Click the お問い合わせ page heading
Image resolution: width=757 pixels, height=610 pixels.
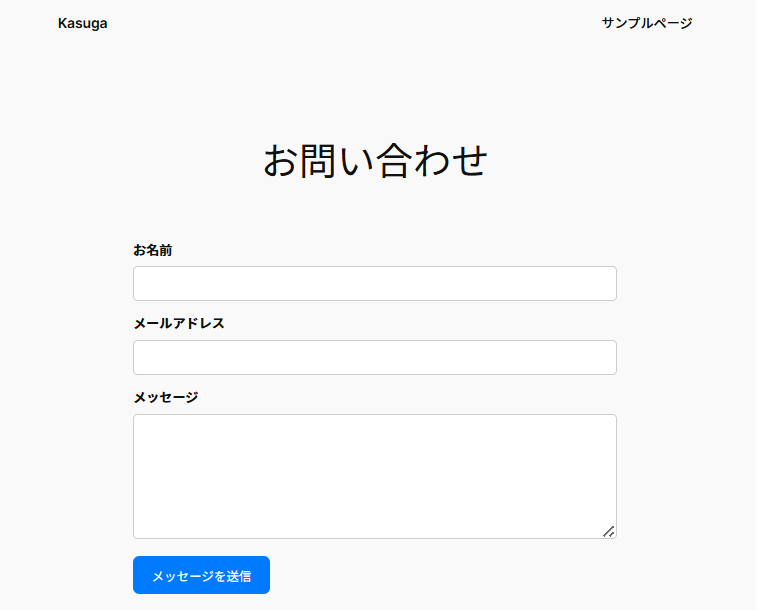click(x=375, y=161)
